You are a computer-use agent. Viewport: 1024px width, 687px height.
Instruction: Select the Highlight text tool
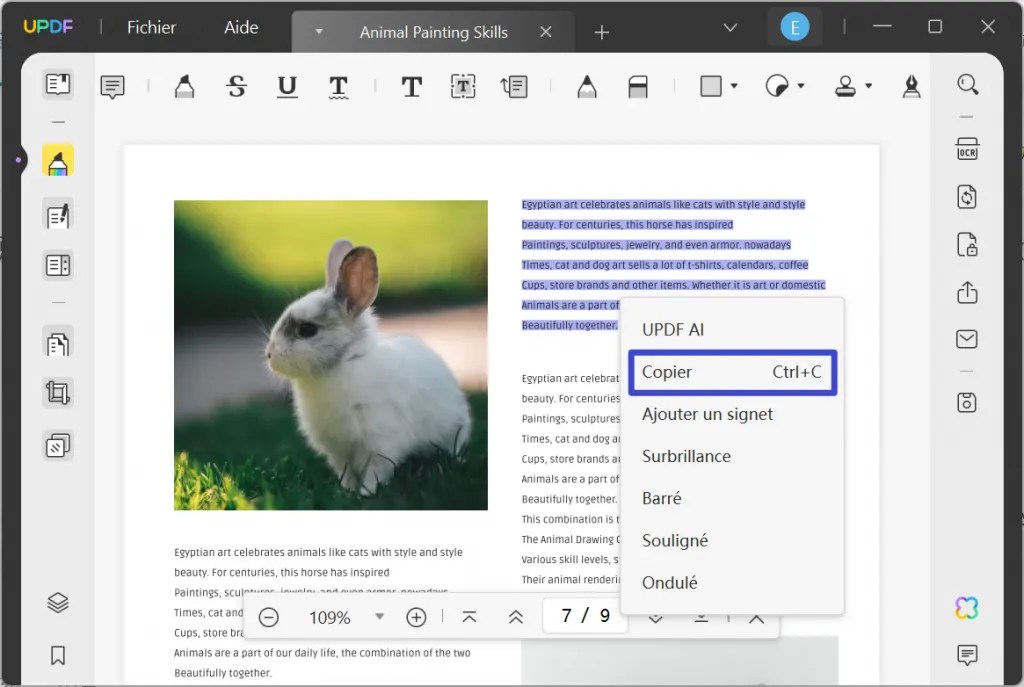tap(184, 86)
